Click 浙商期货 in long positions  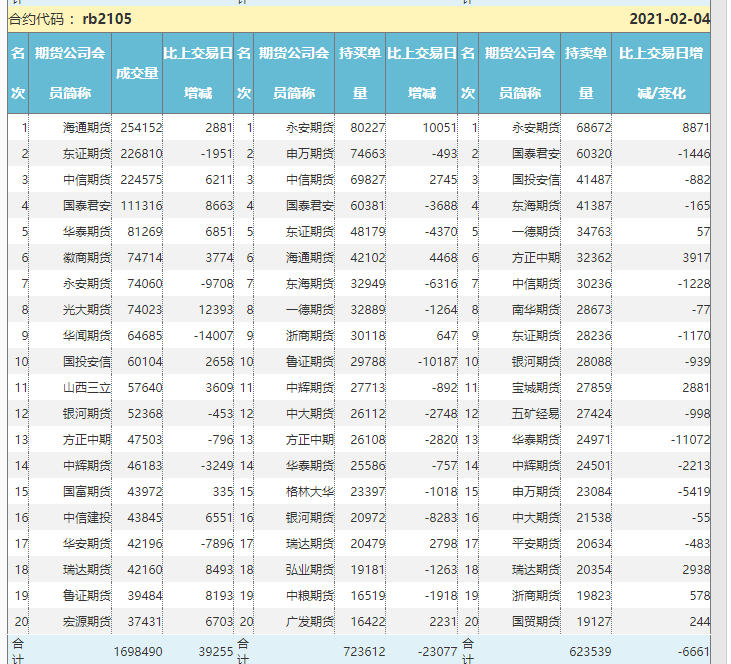pos(310,336)
